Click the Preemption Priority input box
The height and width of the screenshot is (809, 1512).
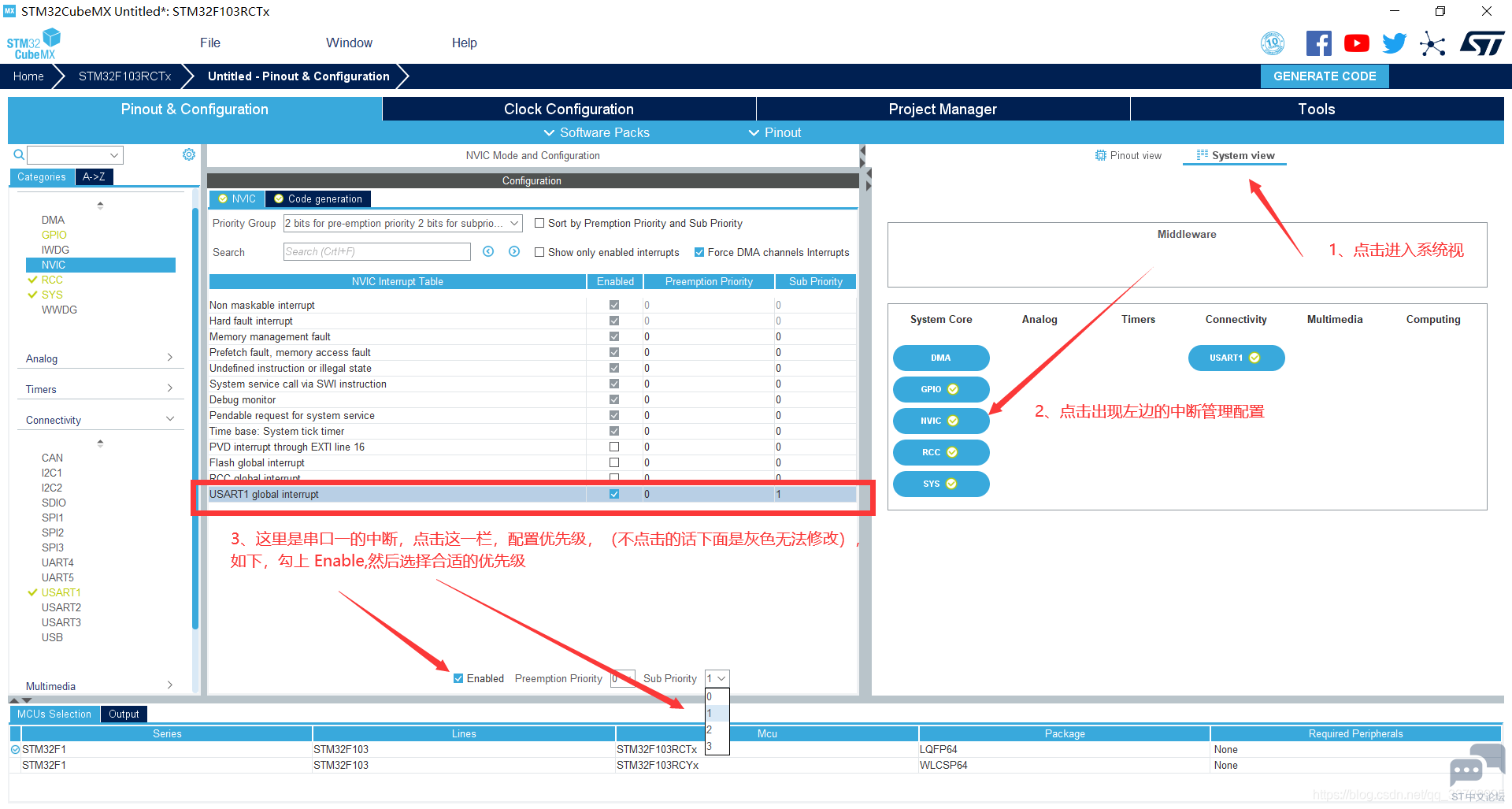pyautogui.click(x=623, y=679)
